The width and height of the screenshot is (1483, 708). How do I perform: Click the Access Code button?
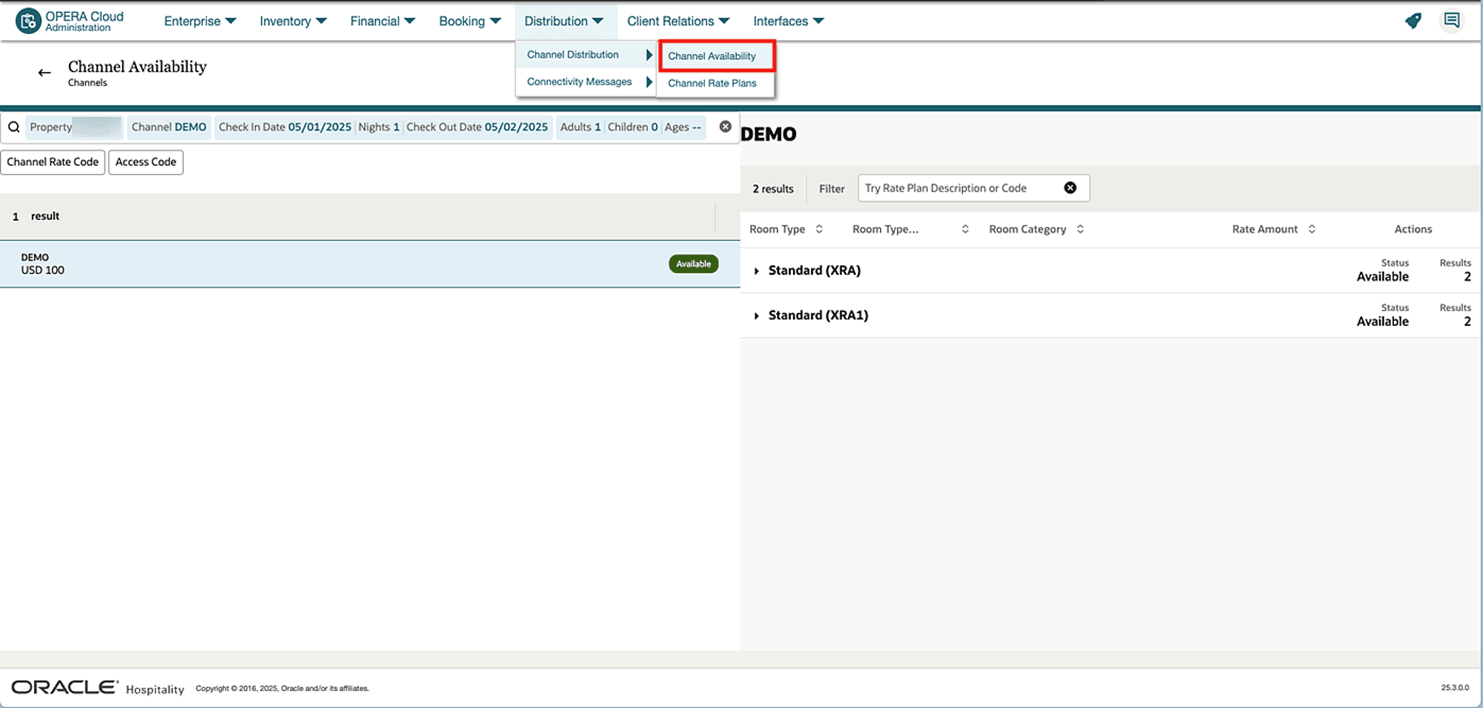click(x=146, y=162)
